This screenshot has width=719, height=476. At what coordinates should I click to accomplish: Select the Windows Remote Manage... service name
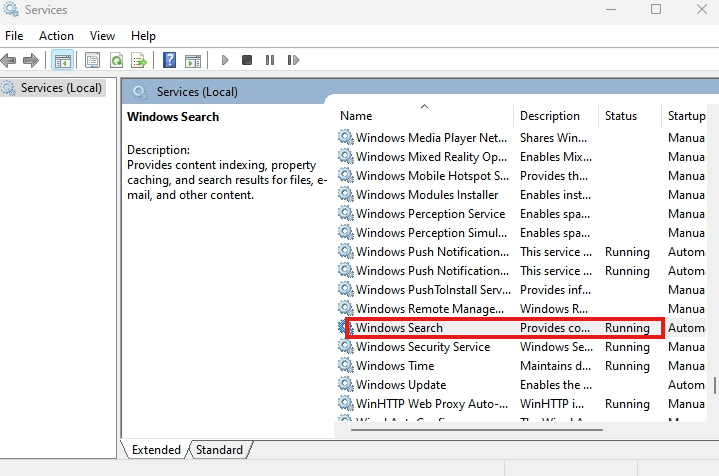tap(430, 309)
